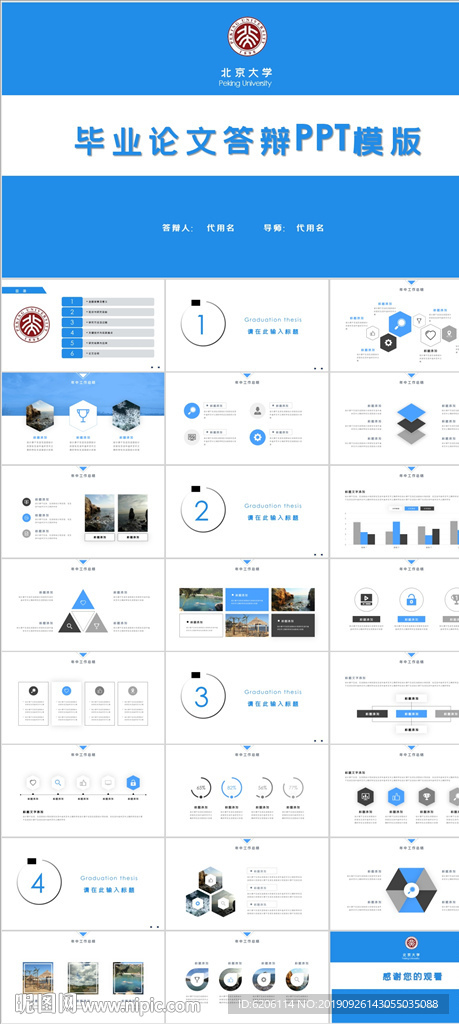The height and width of the screenshot is (1024, 459).
Task: Click the main title 毕业论文答辩PPT模版
Action: click(248, 138)
